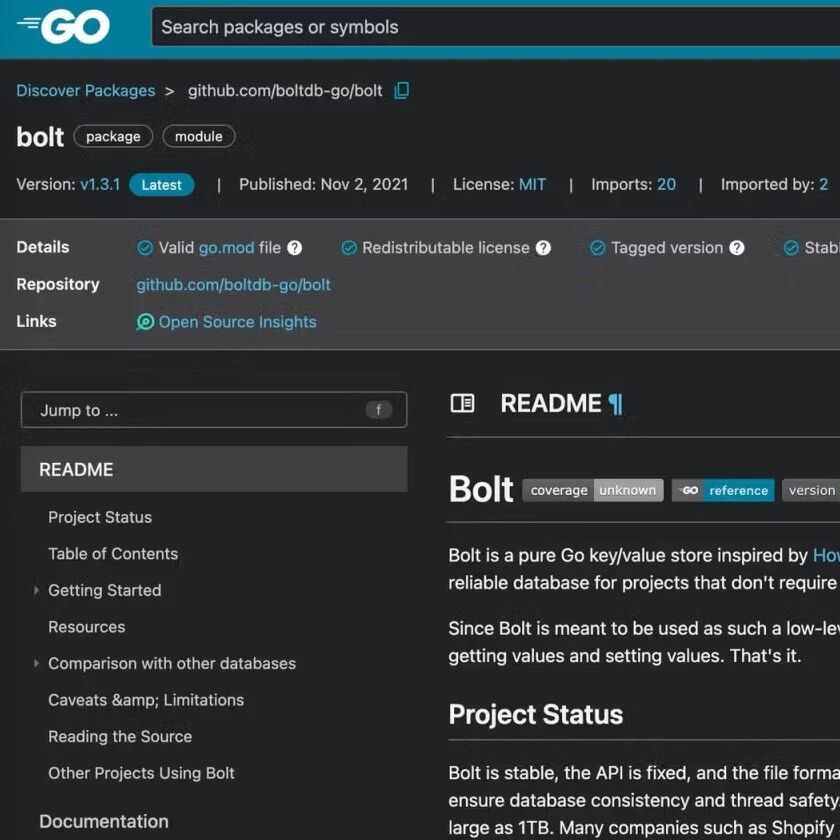Select Getting Started in outline
This screenshot has height=840, width=840.
tap(104, 590)
